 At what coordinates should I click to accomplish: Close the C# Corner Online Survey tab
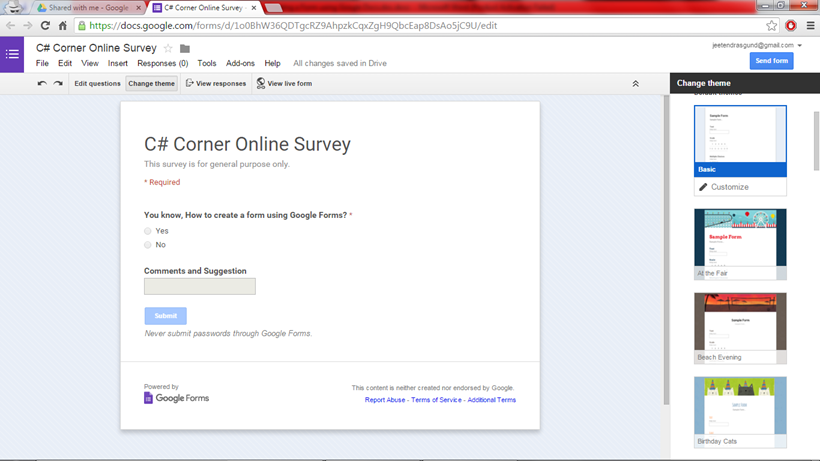[x=254, y=8]
